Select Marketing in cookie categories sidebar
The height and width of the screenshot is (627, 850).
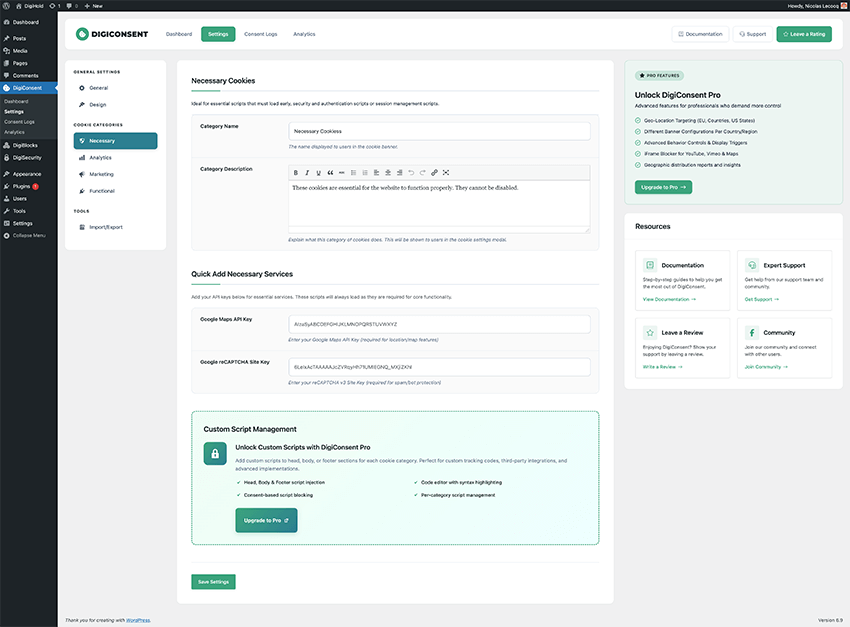pyautogui.click(x=101, y=174)
